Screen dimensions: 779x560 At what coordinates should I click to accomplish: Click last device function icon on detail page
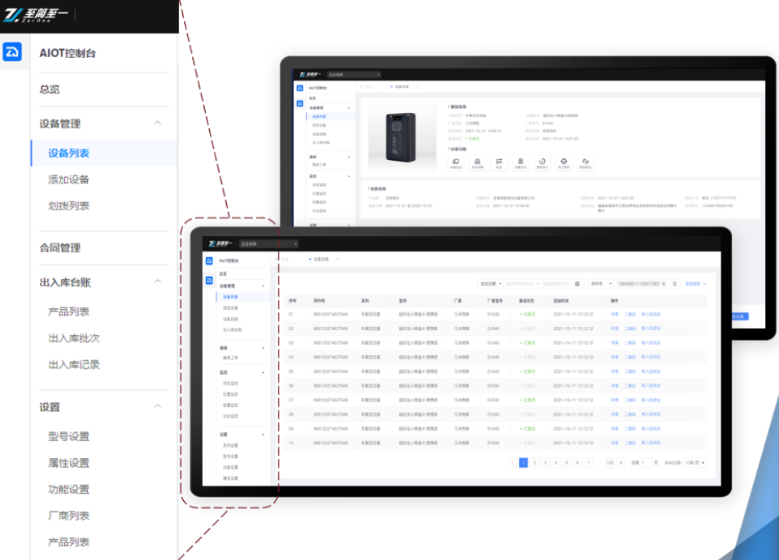(x=585, y=161)
